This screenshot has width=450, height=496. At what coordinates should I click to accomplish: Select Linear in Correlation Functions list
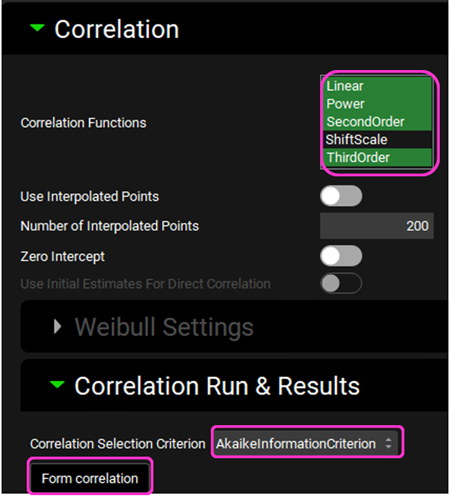tap(377, 86)
